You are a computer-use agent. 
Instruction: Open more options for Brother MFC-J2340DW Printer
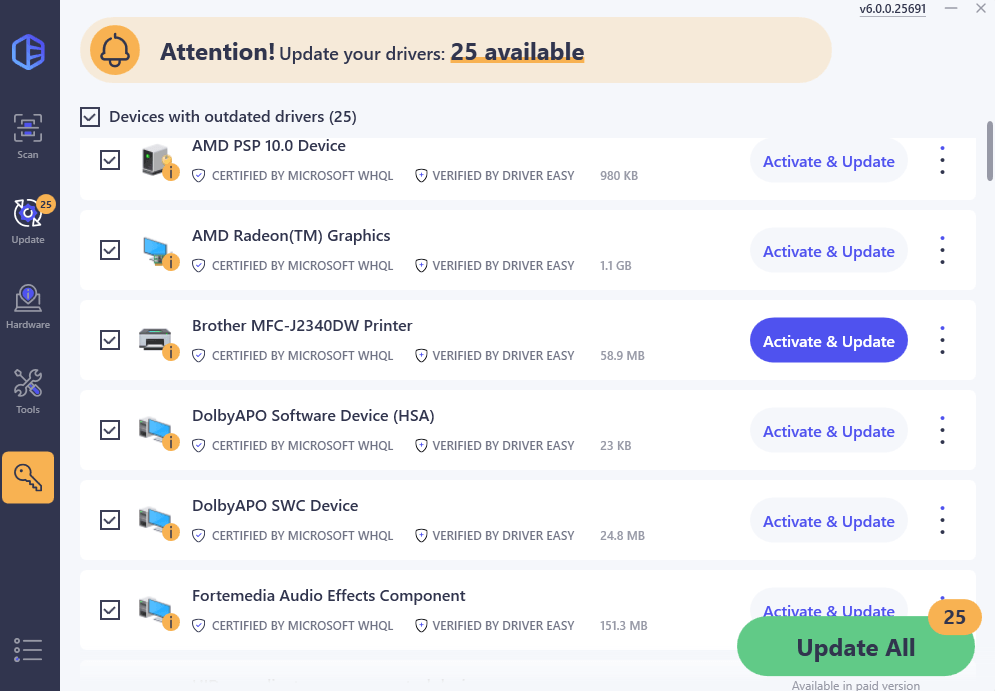pyautogui.click(x=942, y=341)
